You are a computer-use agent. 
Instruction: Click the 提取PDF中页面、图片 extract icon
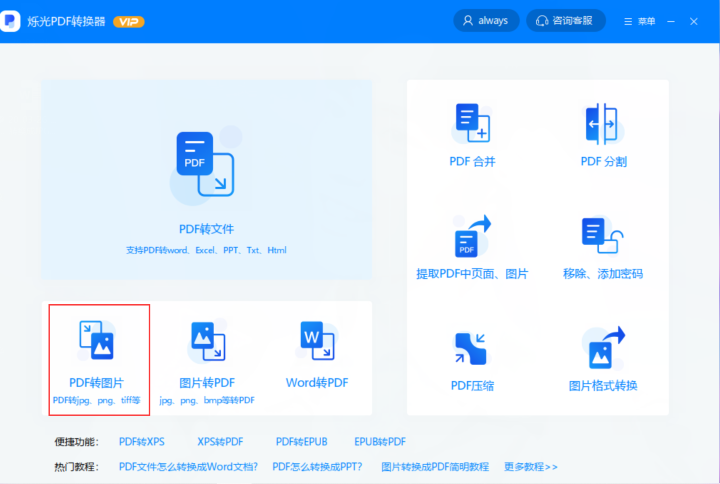472,236
